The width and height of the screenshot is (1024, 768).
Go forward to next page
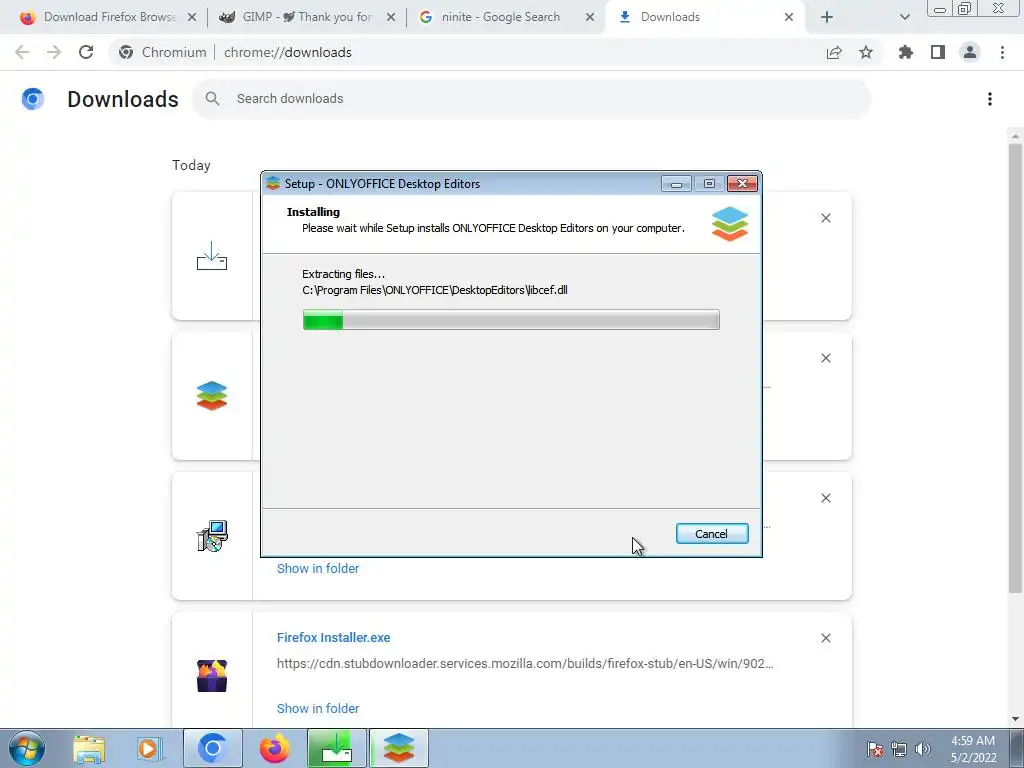(x=54, y=52)
